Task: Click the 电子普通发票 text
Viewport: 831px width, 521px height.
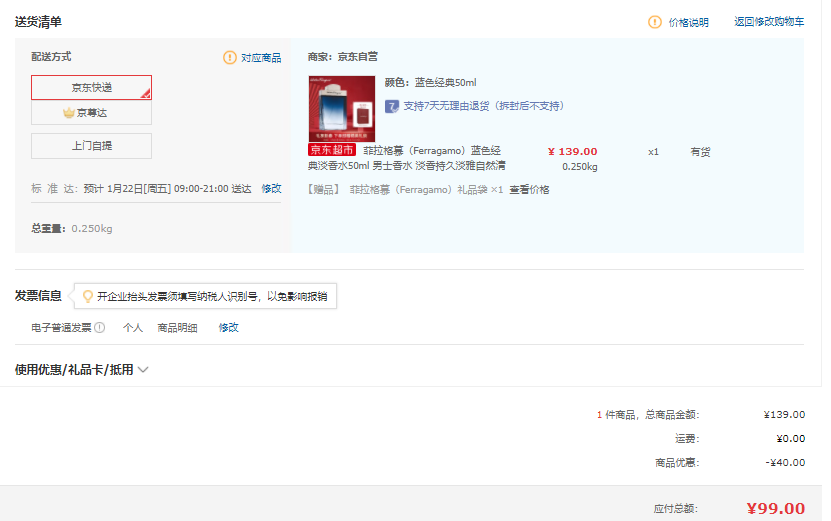Action: tap(61, 328)
